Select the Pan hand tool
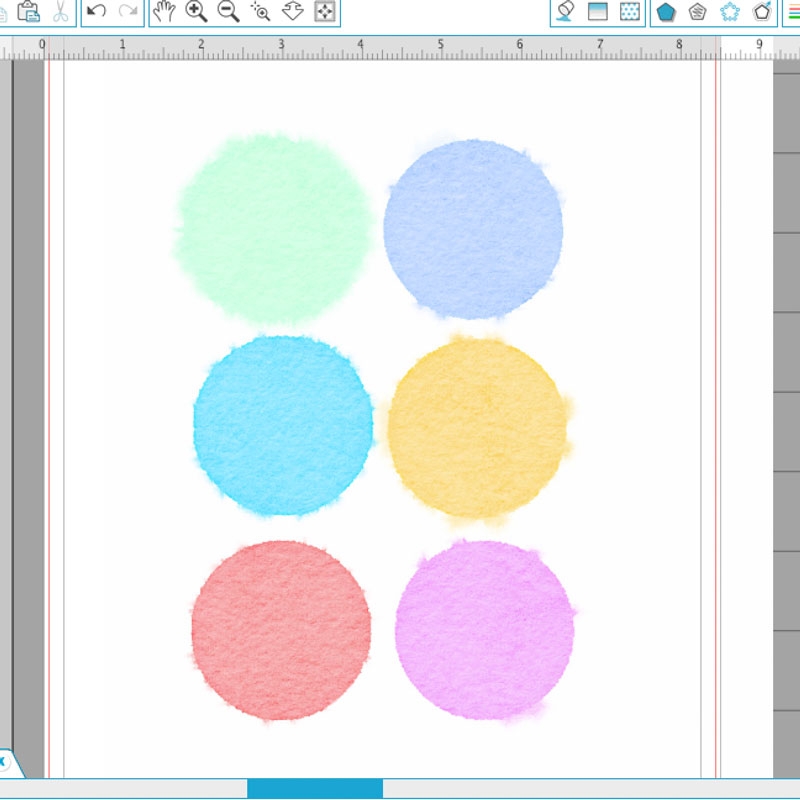The width and height of the screenshot is (800, 800). (164, 11)
